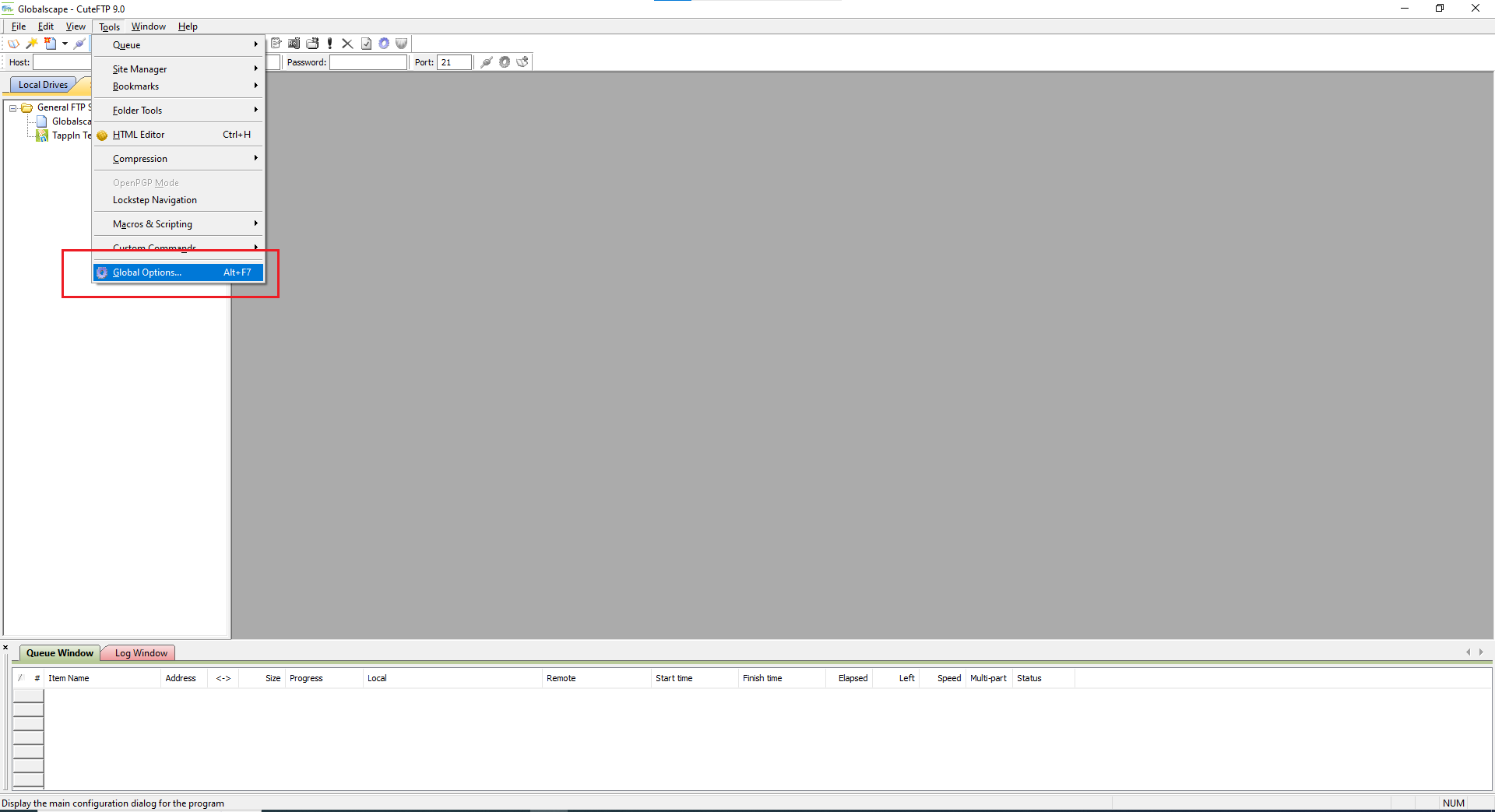
Task: Click the shield icon in the toolbar
Action: click(402, 44)
